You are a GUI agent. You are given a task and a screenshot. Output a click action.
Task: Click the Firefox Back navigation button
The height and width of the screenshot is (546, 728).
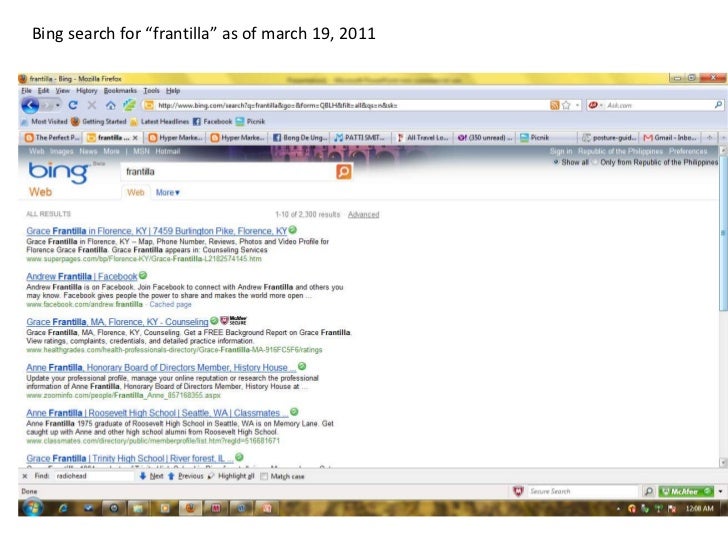pos(30,105)
